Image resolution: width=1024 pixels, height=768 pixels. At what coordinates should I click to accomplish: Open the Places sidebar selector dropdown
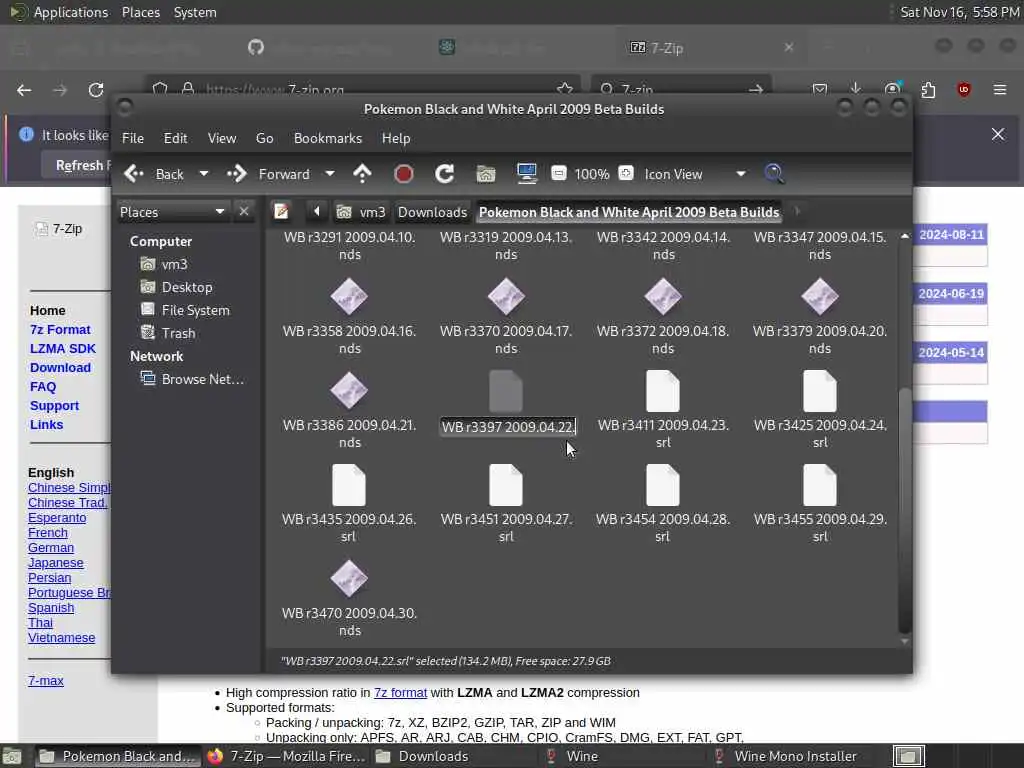click(173, 212)
